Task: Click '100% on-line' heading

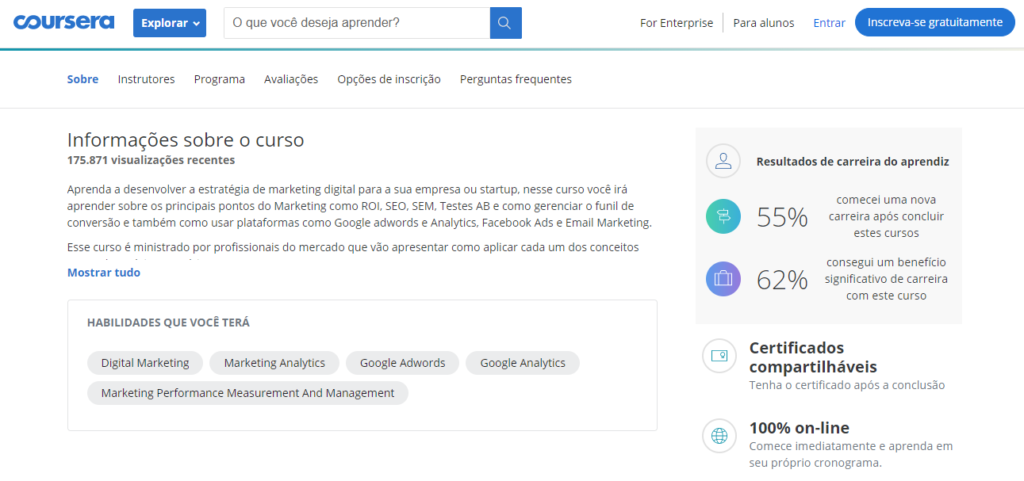Action: (x=799, y=428)
